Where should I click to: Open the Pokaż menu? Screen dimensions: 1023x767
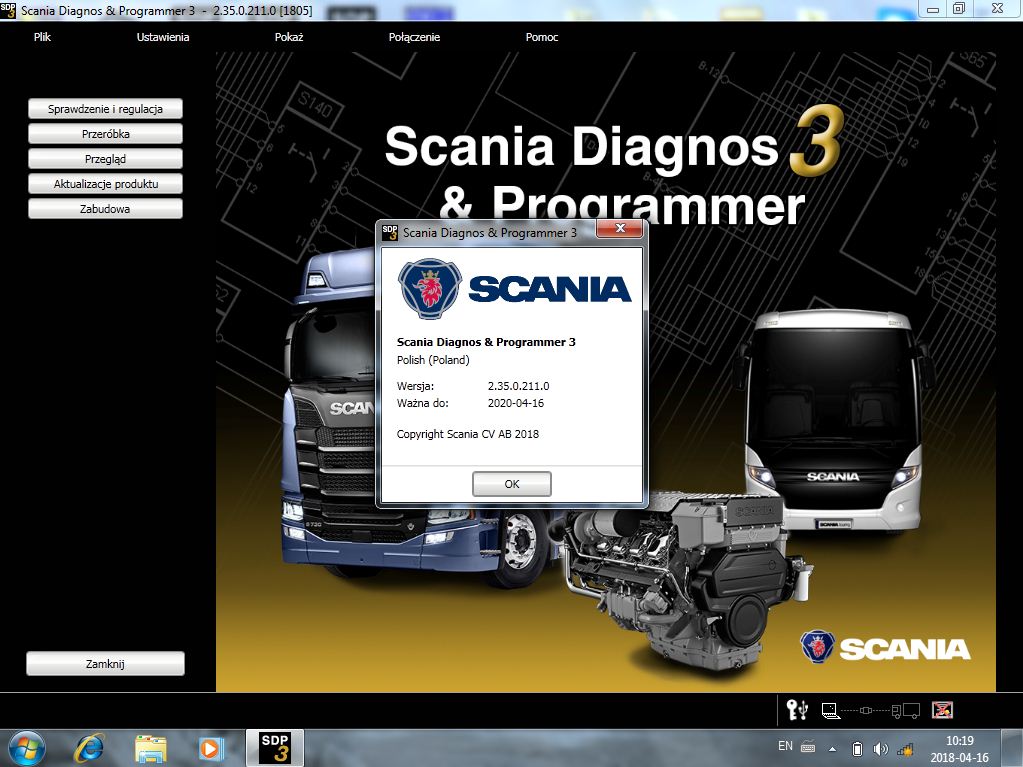(x=289, y=37)
